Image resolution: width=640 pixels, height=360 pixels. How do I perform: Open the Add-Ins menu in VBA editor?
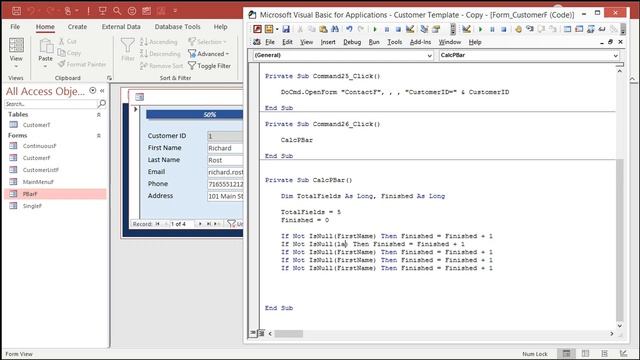point(420,42)
